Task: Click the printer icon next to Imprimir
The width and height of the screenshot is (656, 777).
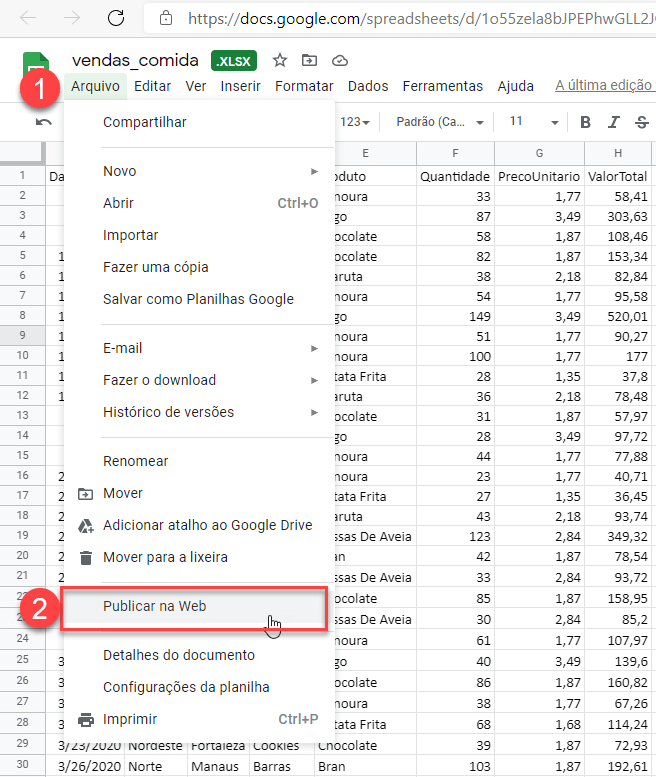Action: (86, 720)
